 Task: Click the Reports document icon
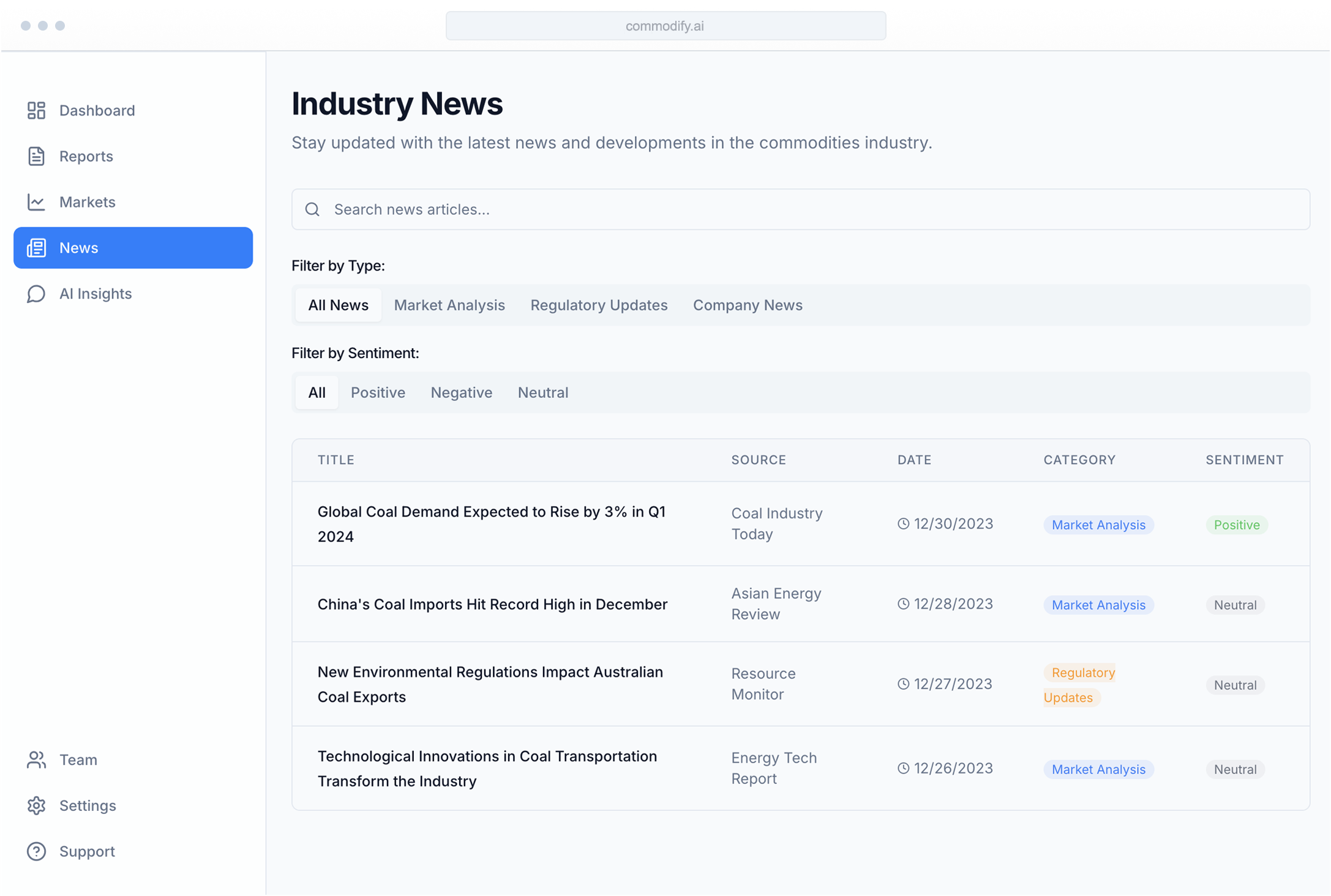[36, 156]
